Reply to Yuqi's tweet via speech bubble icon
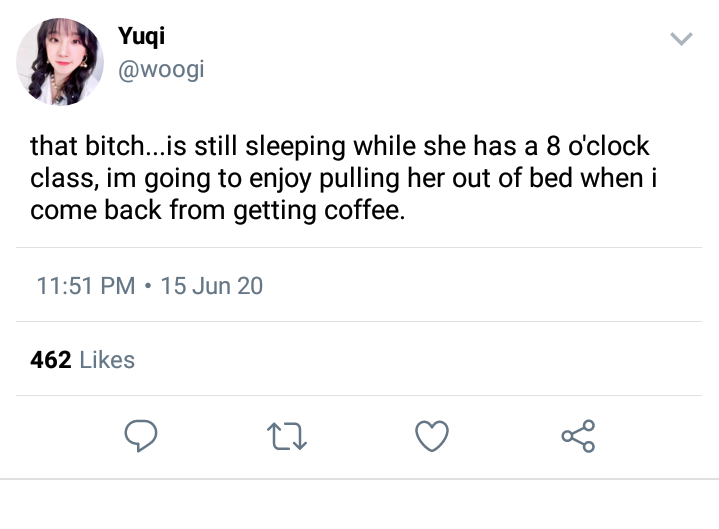719x529 pixels. click(x=141, y=435)
